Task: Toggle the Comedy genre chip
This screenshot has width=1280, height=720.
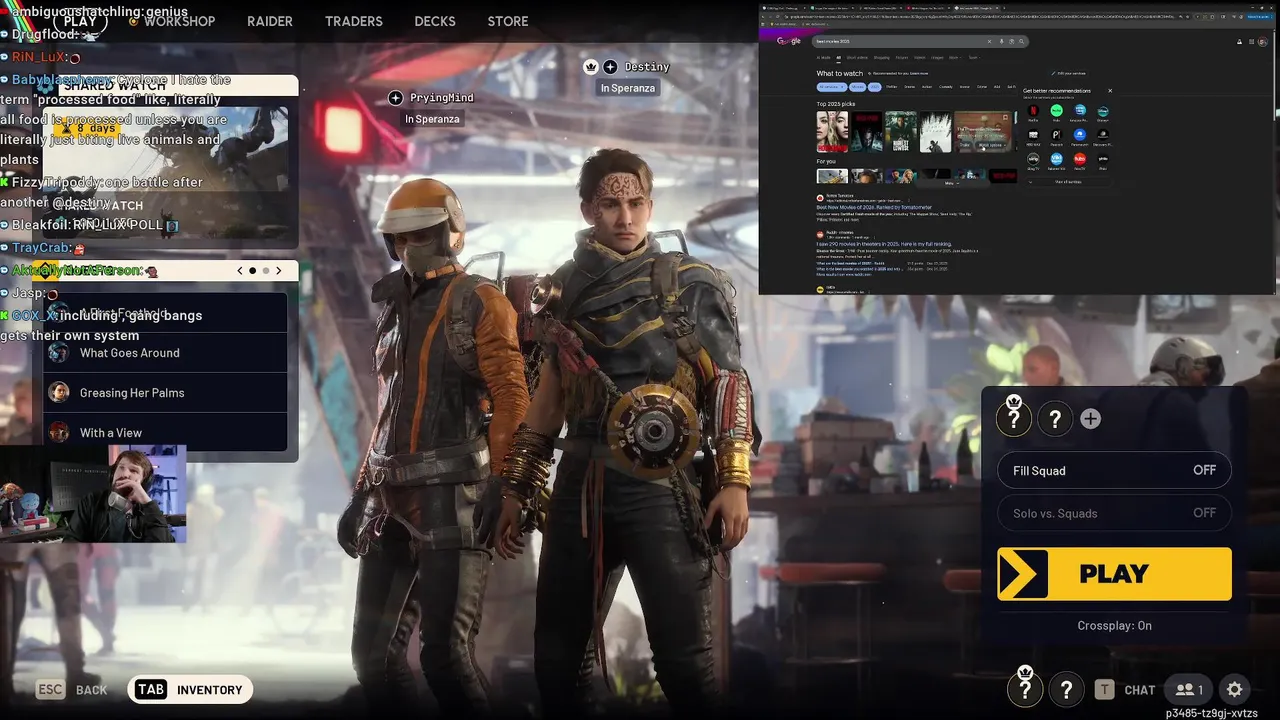Action: coord(946,87)
